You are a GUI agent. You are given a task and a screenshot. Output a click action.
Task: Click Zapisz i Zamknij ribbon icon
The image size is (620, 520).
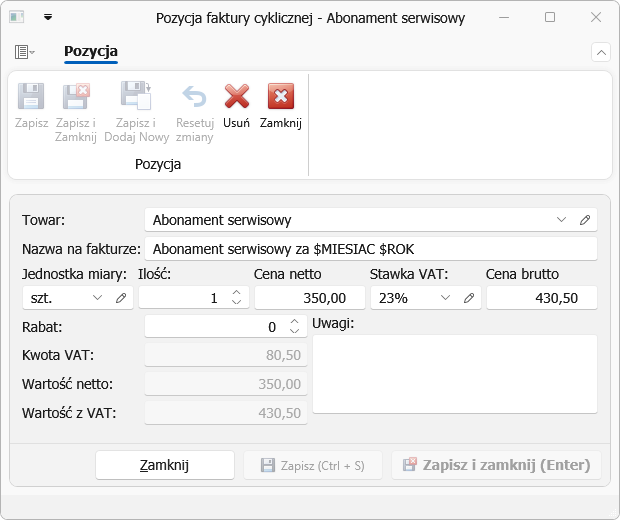point(76,96)
